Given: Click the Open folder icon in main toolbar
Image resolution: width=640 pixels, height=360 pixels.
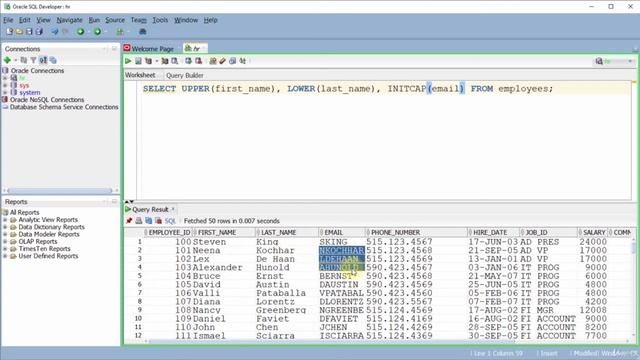Looking at the screenshot, I should click(x=19, y=31).
